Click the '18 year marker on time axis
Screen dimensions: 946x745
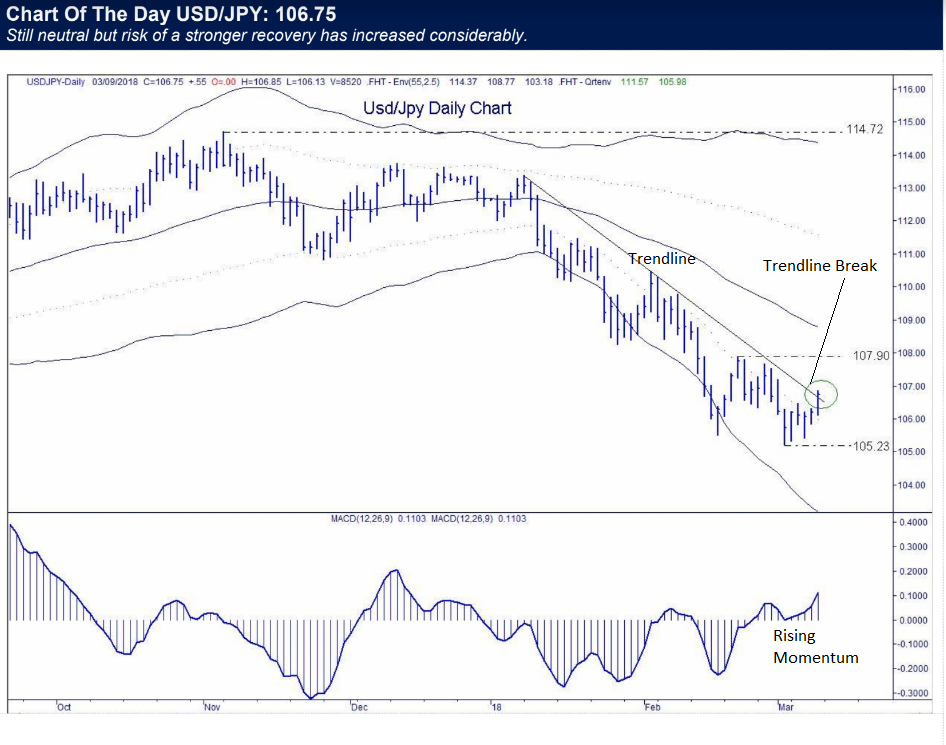click(496, 707)
